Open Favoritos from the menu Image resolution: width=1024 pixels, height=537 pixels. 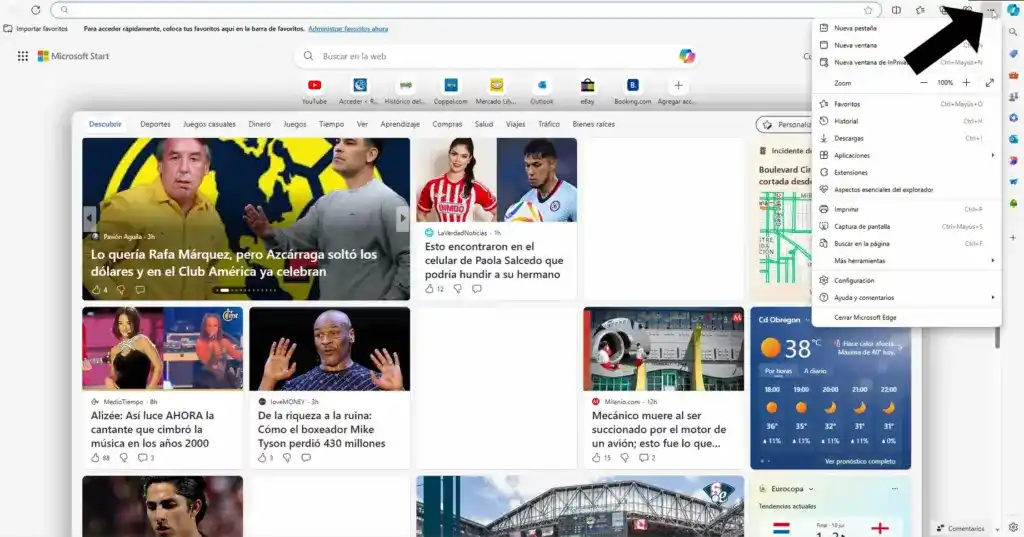(906, 104)
